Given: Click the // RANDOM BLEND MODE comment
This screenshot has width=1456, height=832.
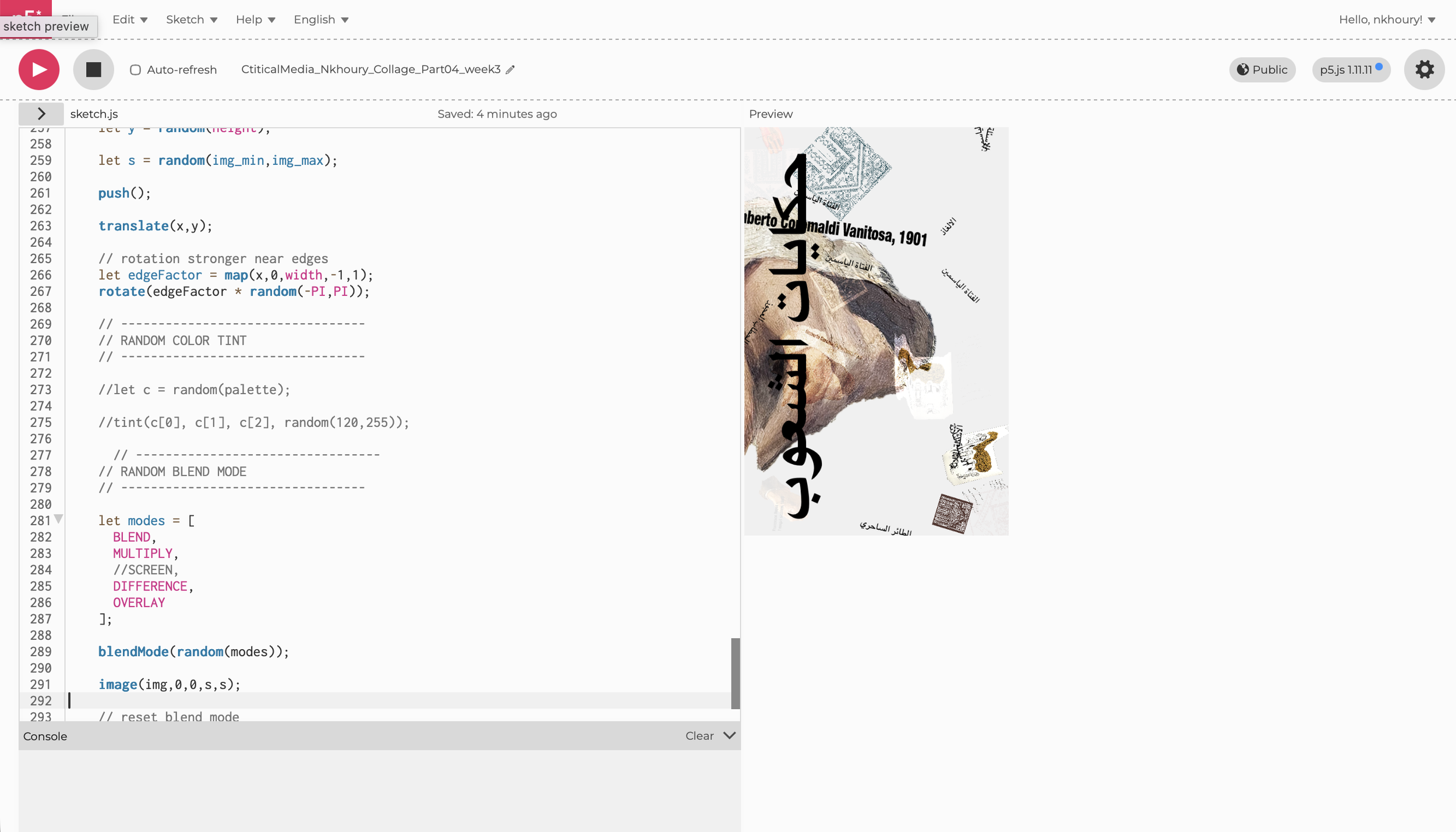Looking at the screenshot, I should [x=172, y=472].
